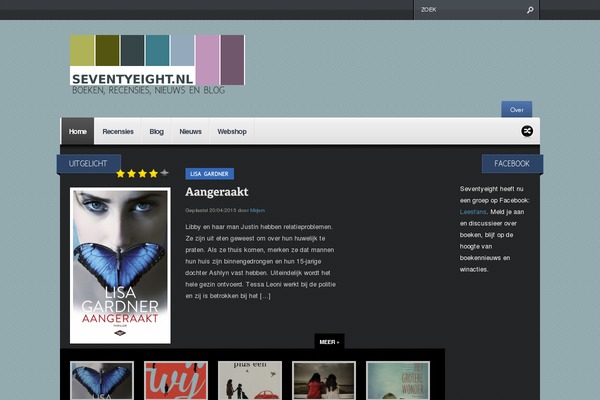The image size is (600, 400).
Task: Select the 'plus een' book thumbnail
Action: pos(250,380)
